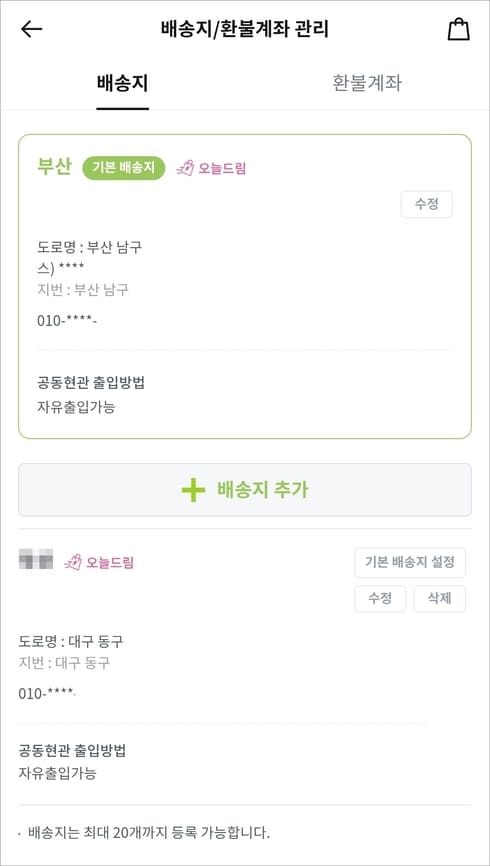The height and width of the screenshot is (866, 490).
Task: Click the green plus icon
Action: (193, 490)
